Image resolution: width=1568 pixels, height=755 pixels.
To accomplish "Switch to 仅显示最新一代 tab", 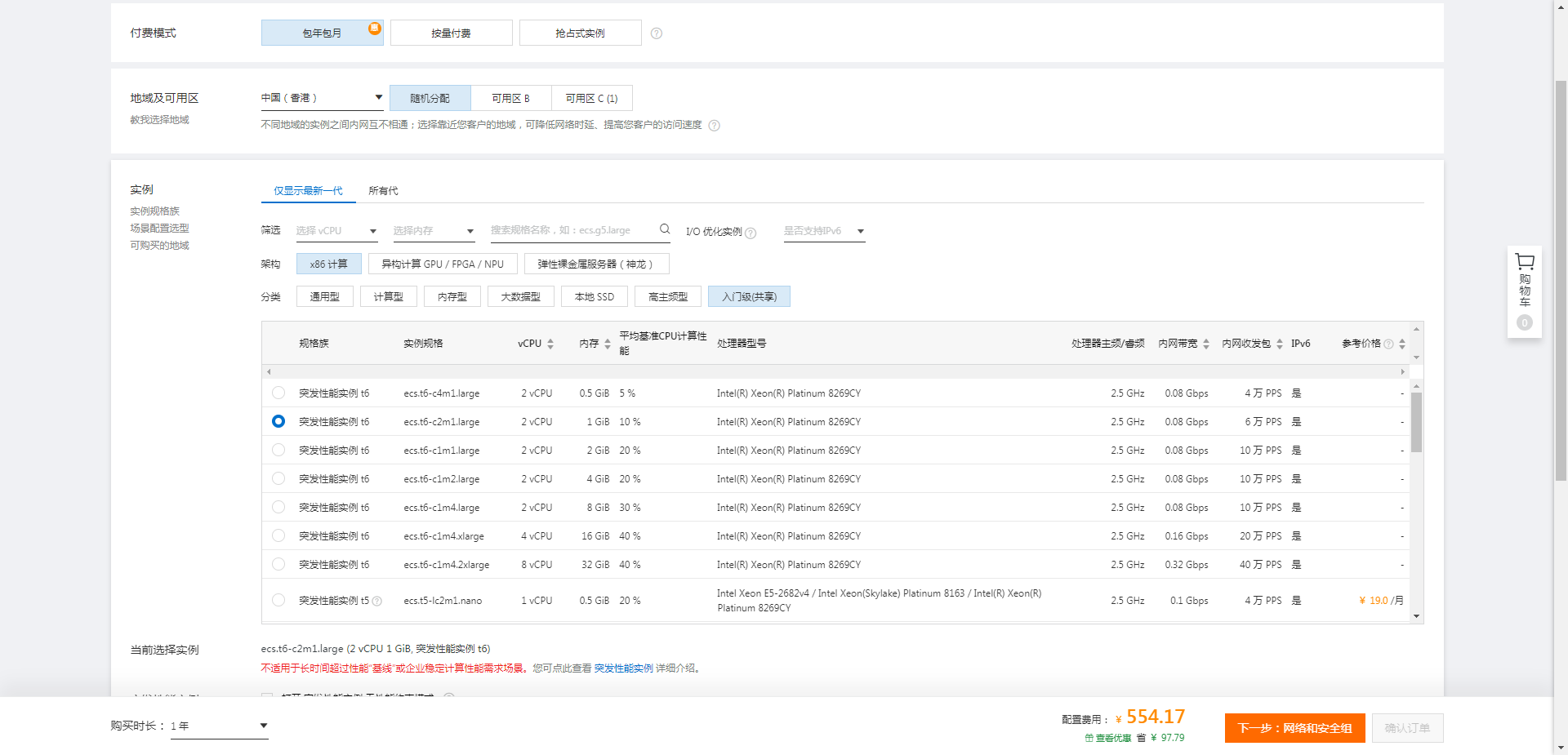I will (x=308, y=191).
